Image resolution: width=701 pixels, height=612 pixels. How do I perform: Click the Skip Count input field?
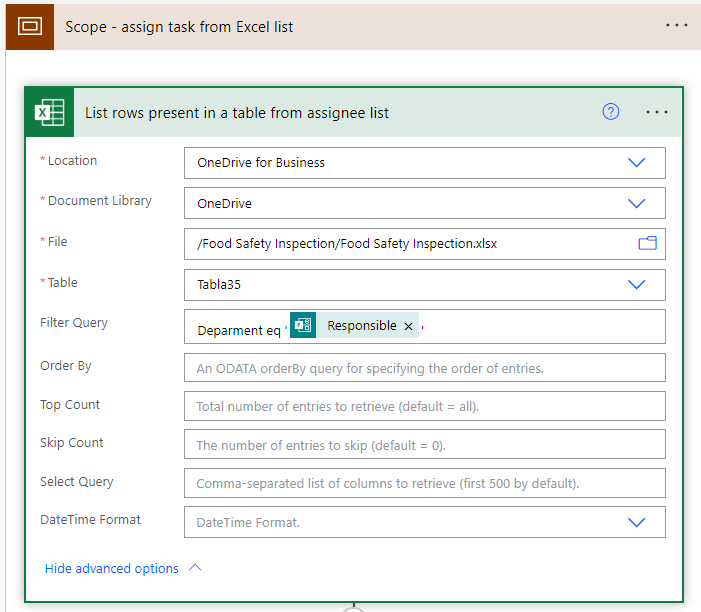(425, 444)
